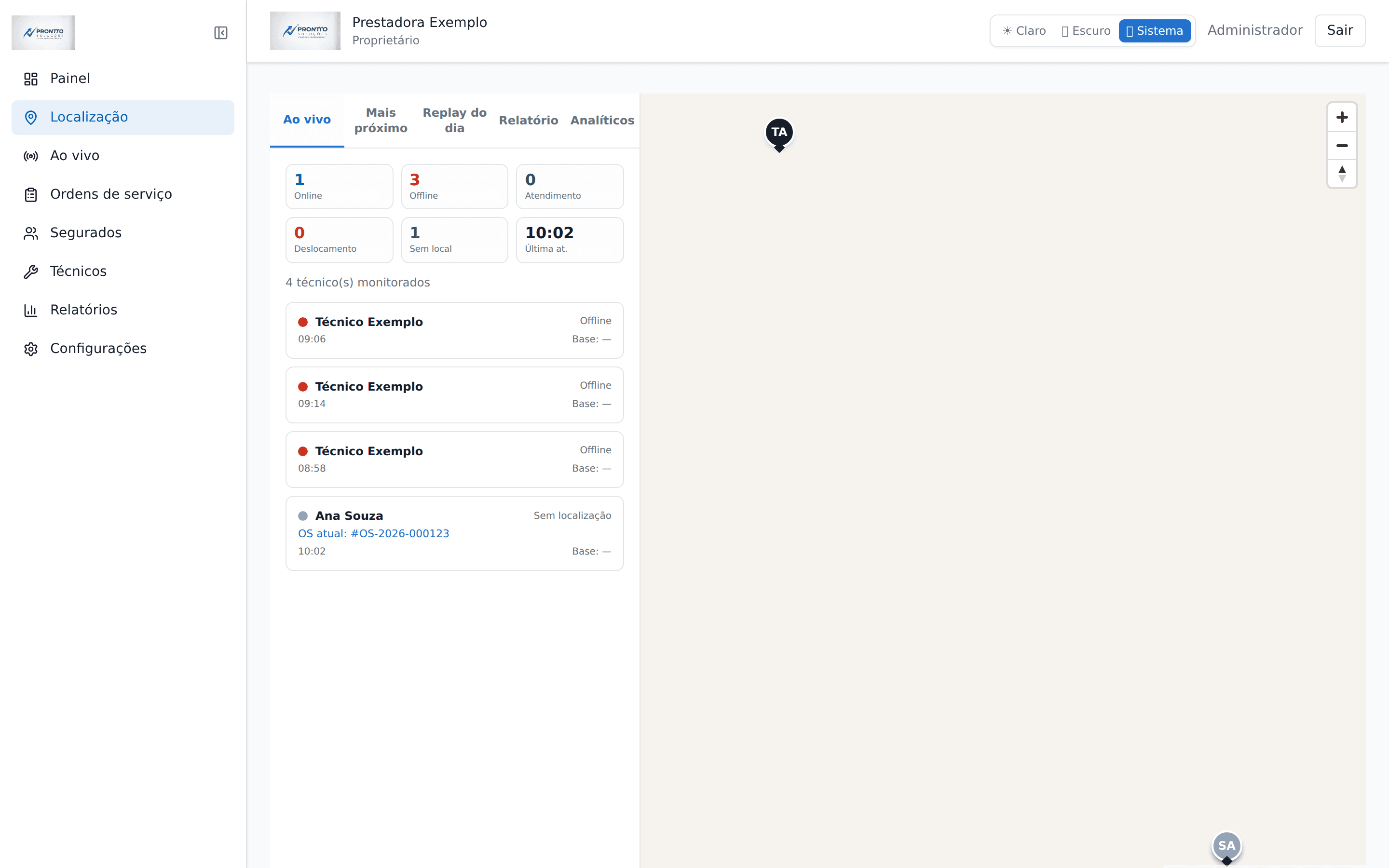Select Técnico Exemplo card with time 09:14
1389x868 pixels.
(x=455, y=395)
